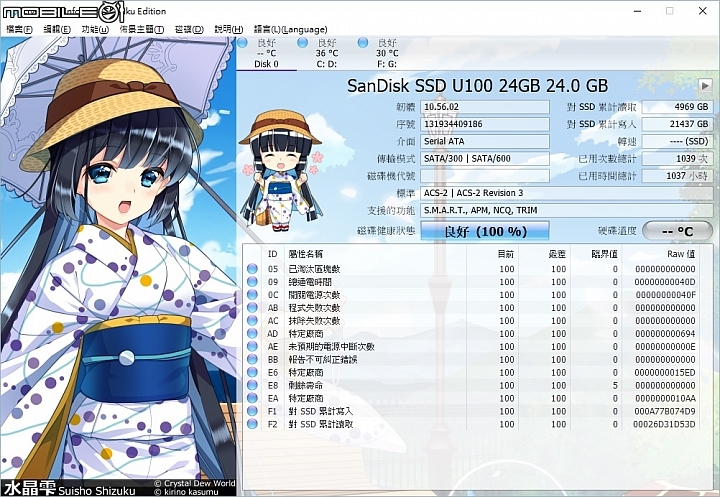Click the status orb for attribute AC
This screenshot has height=497, width=720.
[x=252, y=321]
